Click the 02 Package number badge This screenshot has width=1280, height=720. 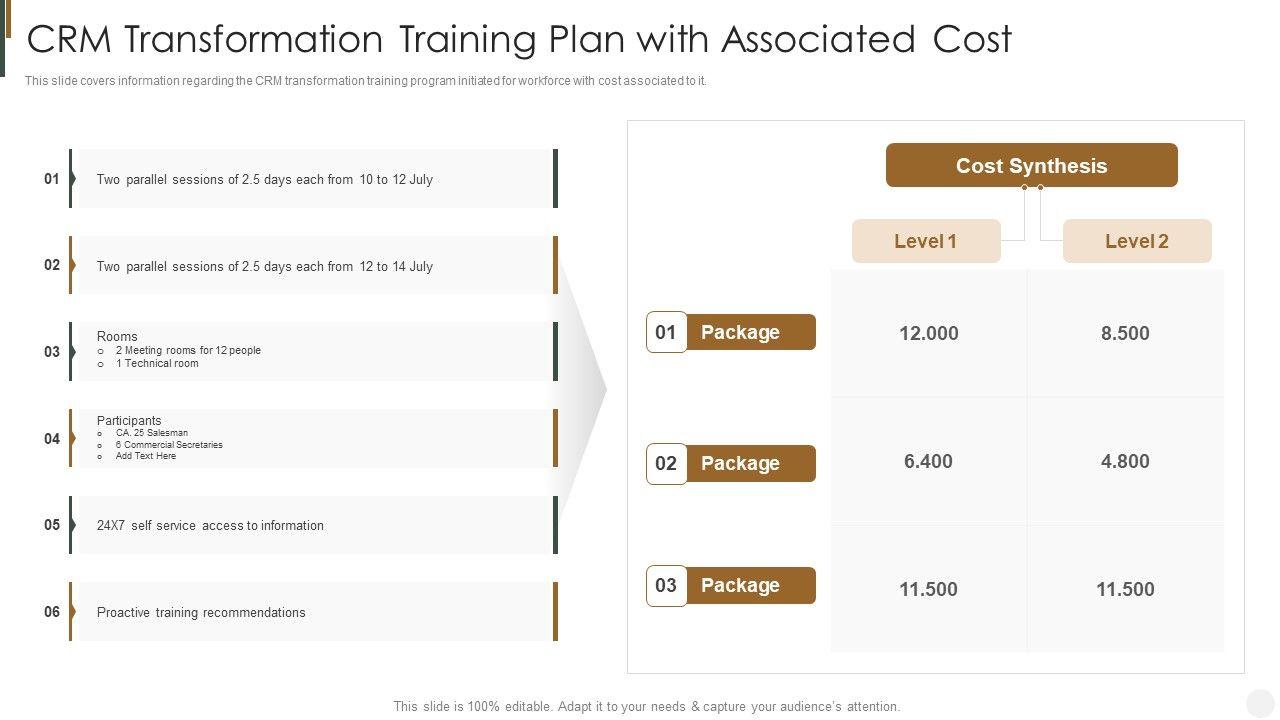pyautogui.click(x=666, y=463)
